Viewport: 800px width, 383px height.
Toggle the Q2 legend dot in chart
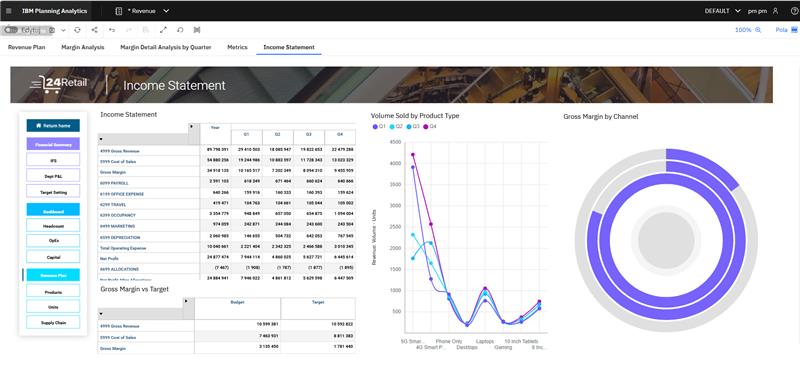[x=392, y=126]
